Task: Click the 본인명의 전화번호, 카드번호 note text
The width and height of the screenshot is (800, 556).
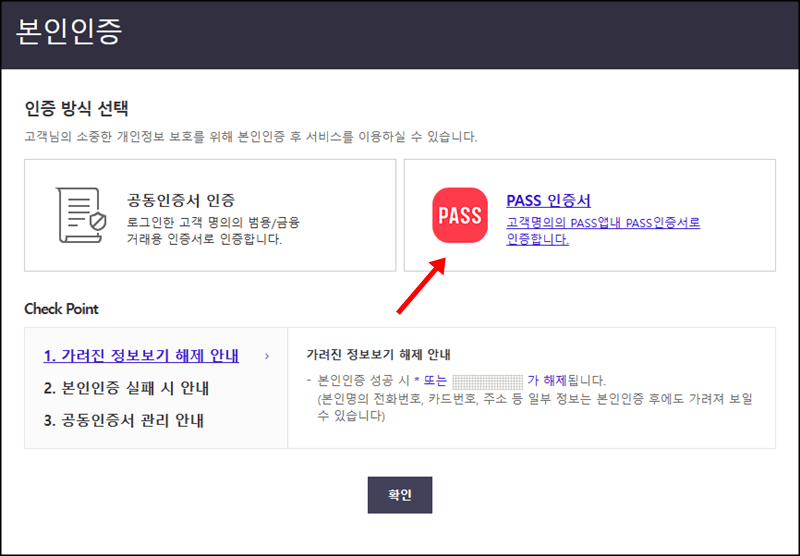Action: point(535,407)
